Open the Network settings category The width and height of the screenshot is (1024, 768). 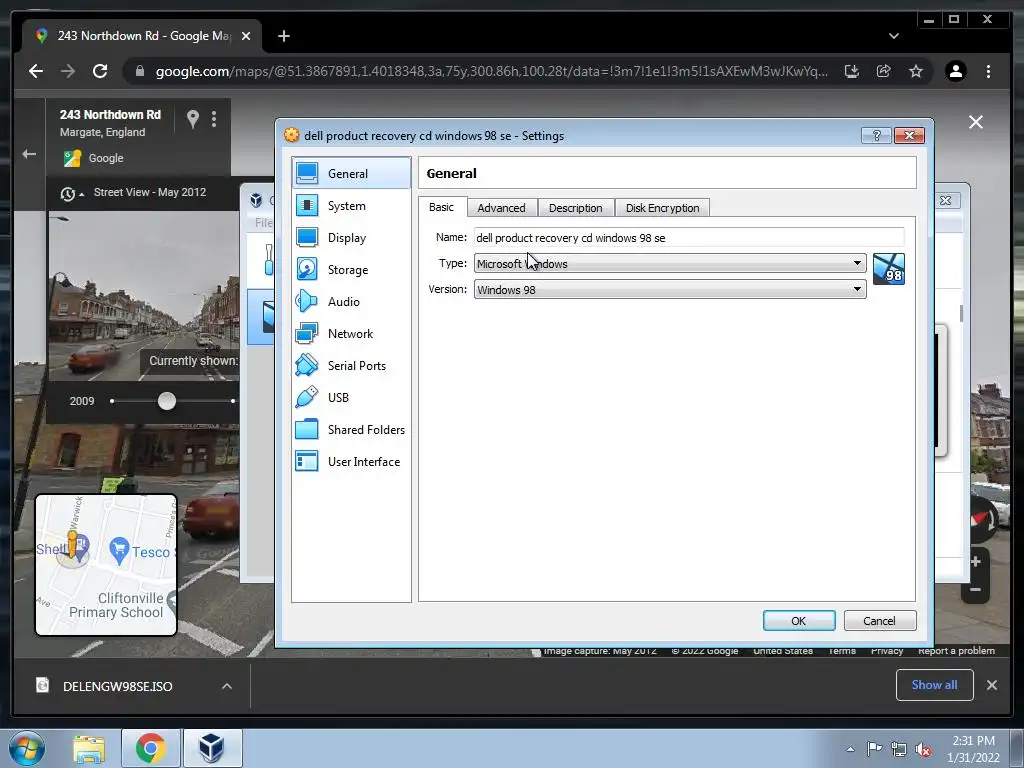pyautogui.click(x=351, y=334)
